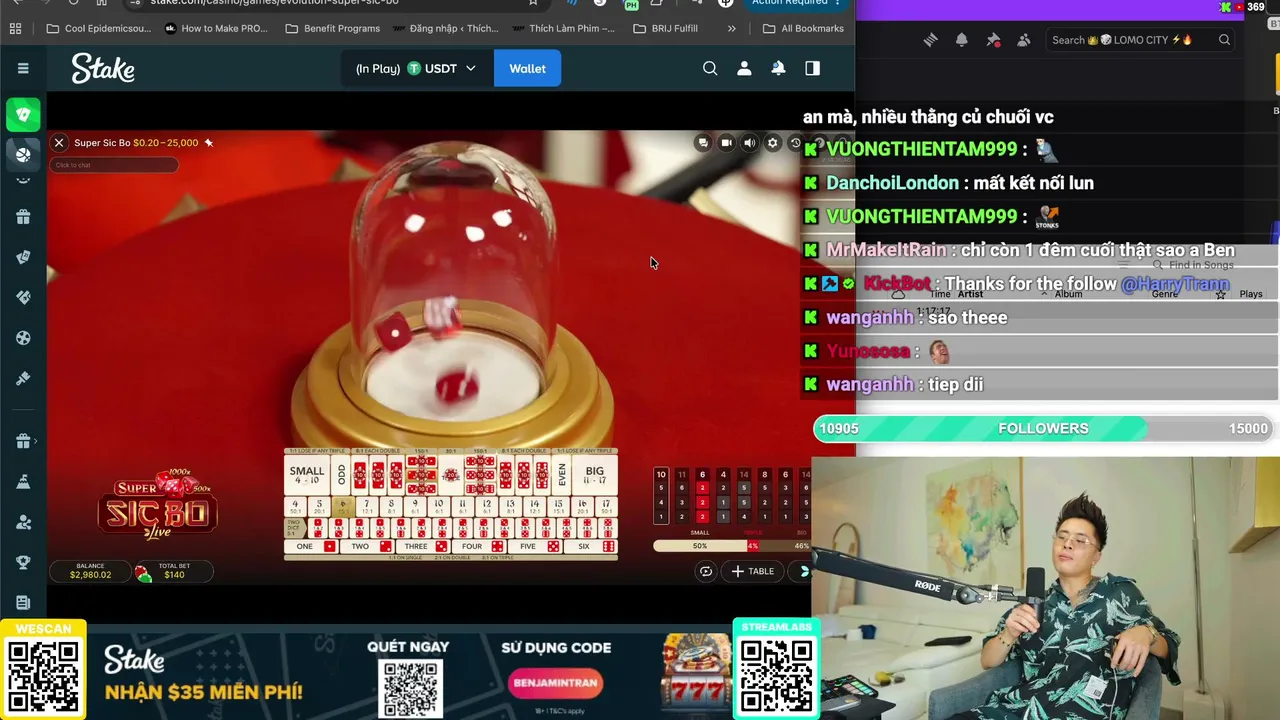1280x720 pixels.
Task: Open the (In Play) USDT currency dropdown
Action: (416, 68)
